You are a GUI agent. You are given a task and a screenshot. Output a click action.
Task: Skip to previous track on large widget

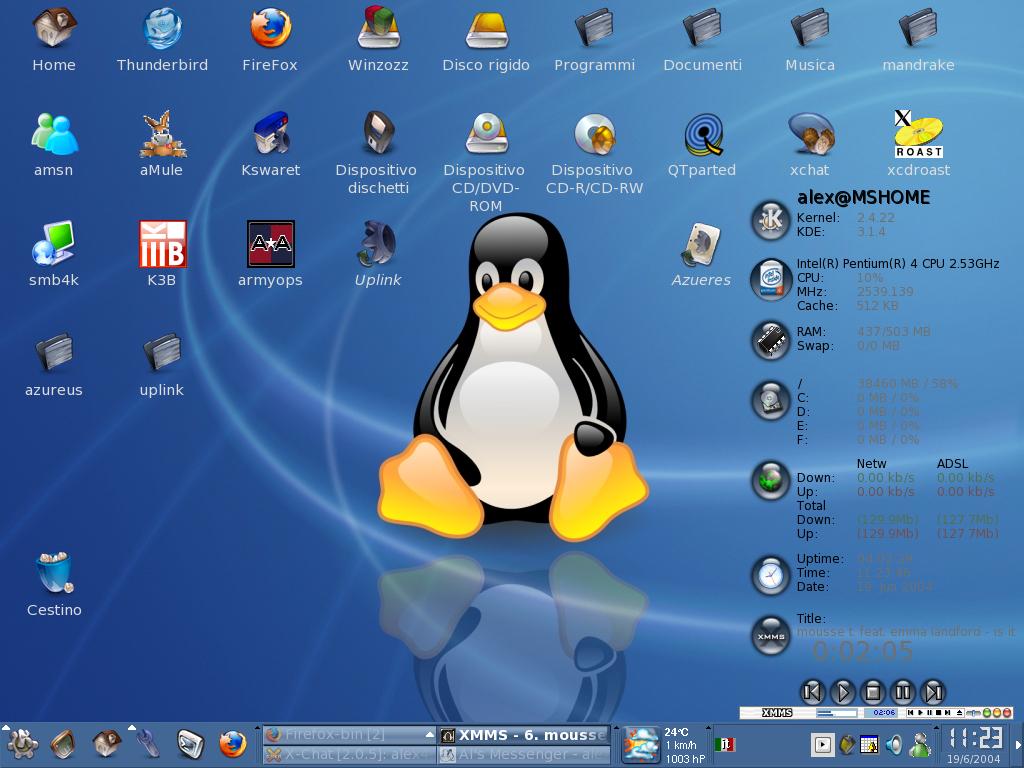(812, 692)
